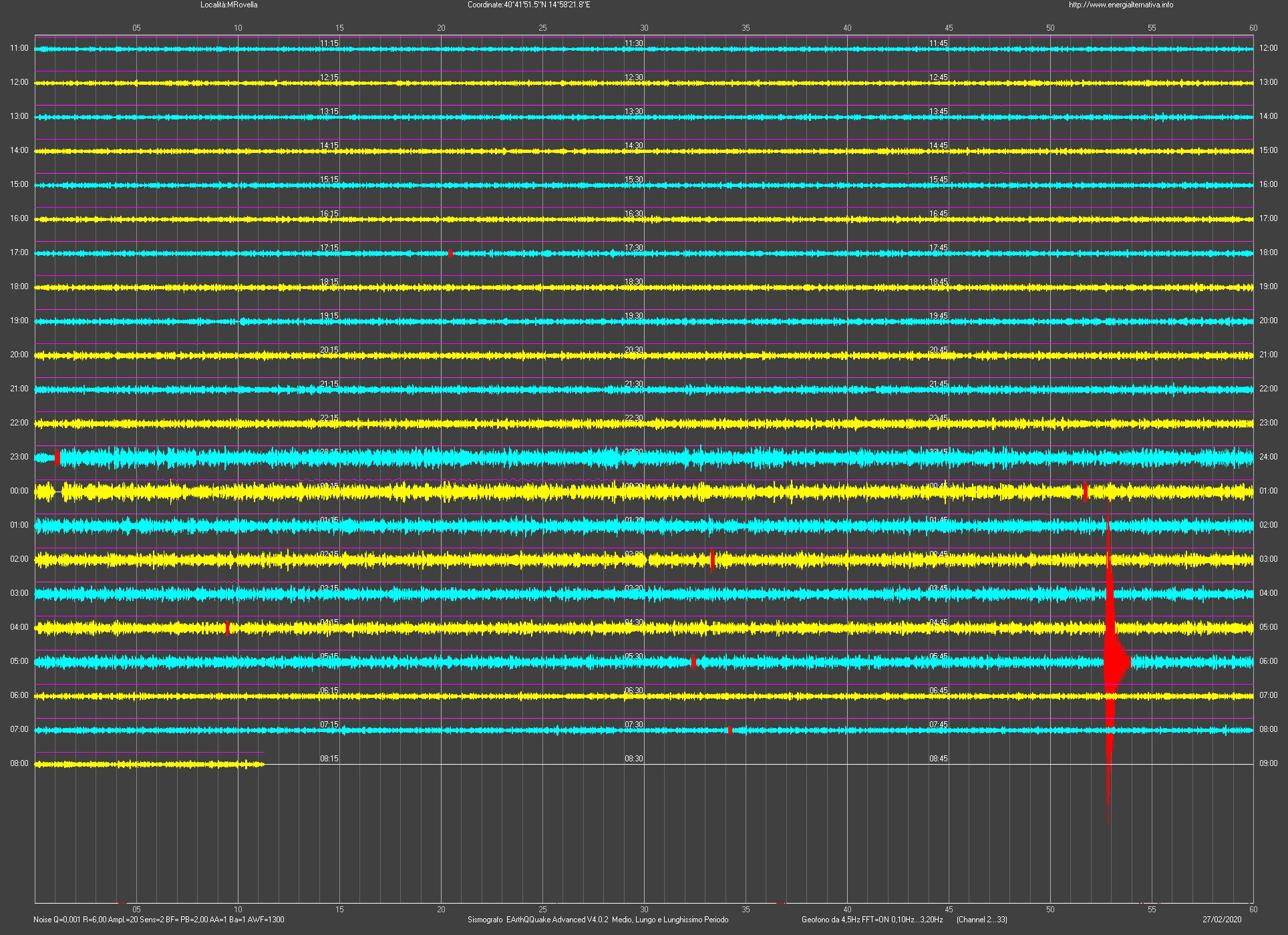Click the (Channel 2...33) text
The image size is (1288, 935).
pos(982,920)
